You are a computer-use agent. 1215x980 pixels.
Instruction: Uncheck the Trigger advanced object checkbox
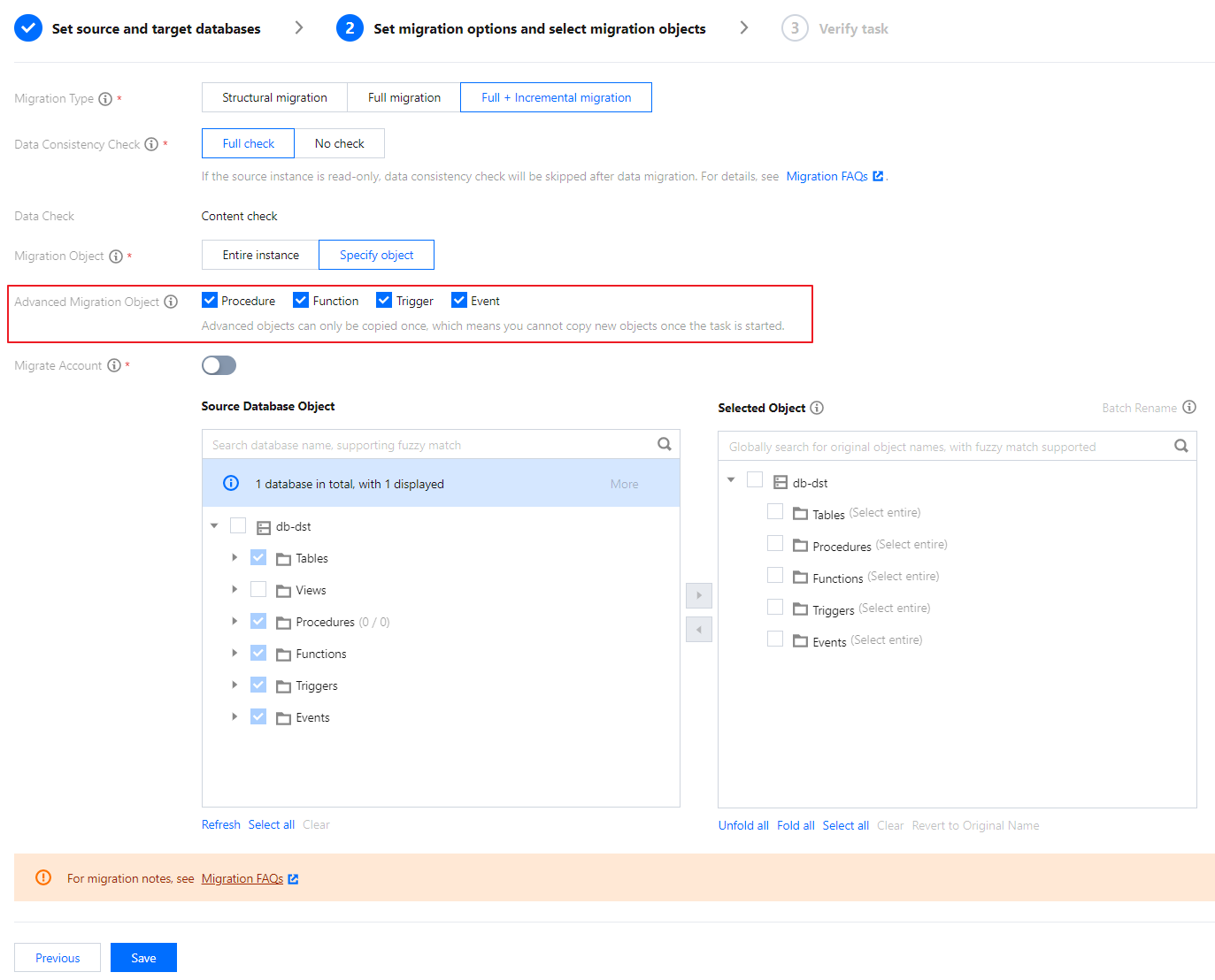(384, 301)
